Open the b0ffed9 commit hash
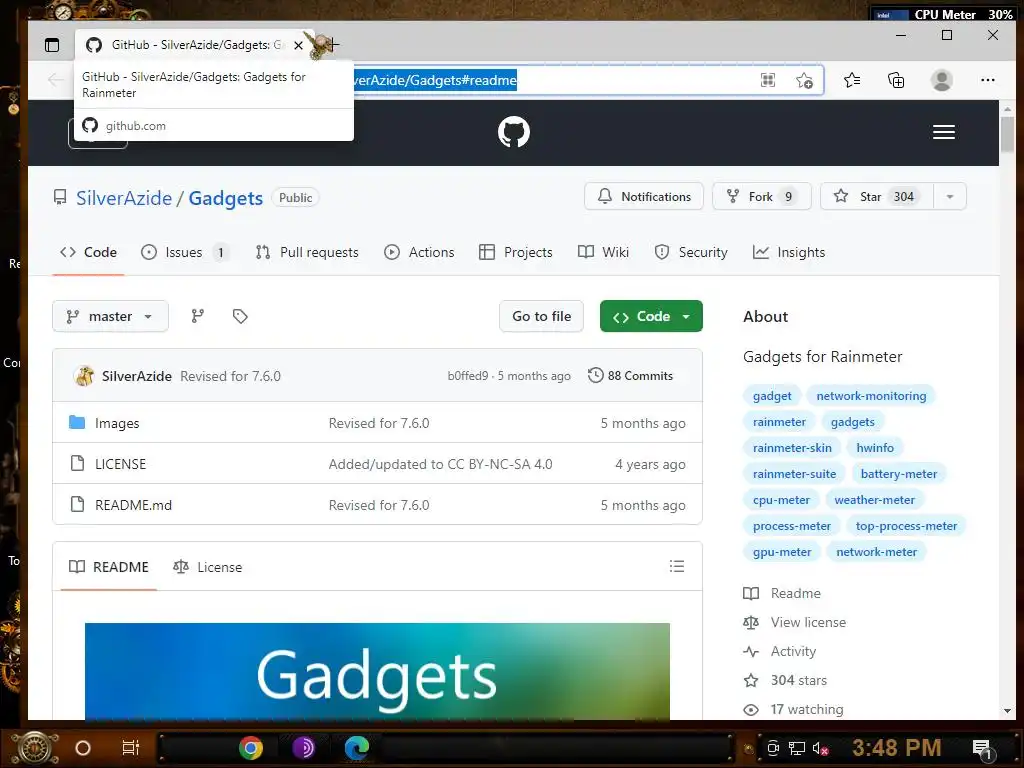1024x768 pixels. pyautogui.click(x=468, y=376)
